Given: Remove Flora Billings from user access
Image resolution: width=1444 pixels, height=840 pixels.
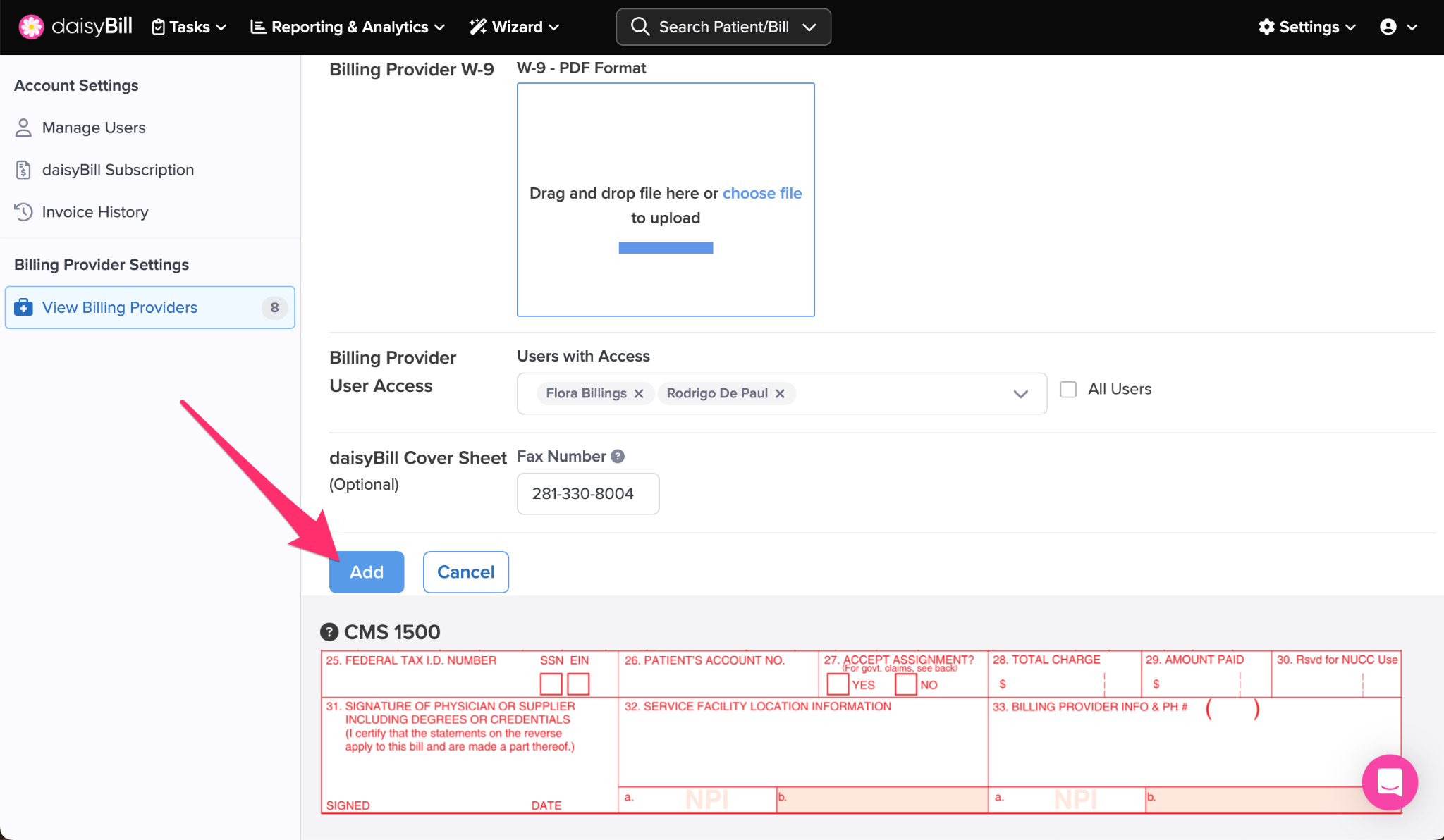Looking at the screenshot, I should pos(639,394).
